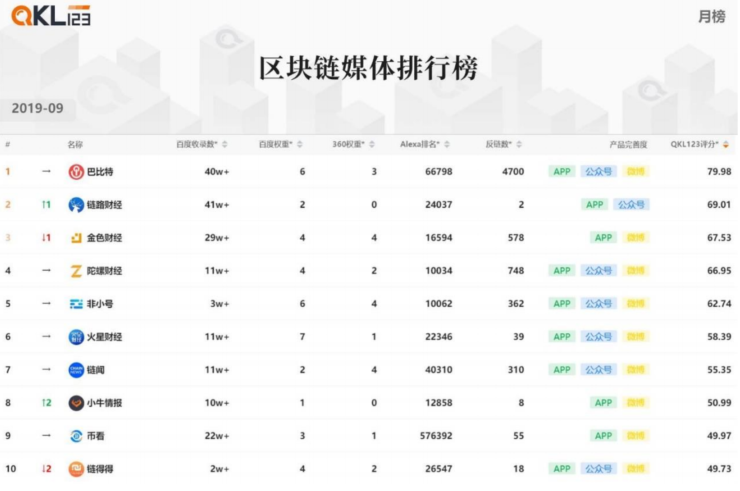Click the score 49.73
Screen dimensions: 740x491
coord(719,469)
